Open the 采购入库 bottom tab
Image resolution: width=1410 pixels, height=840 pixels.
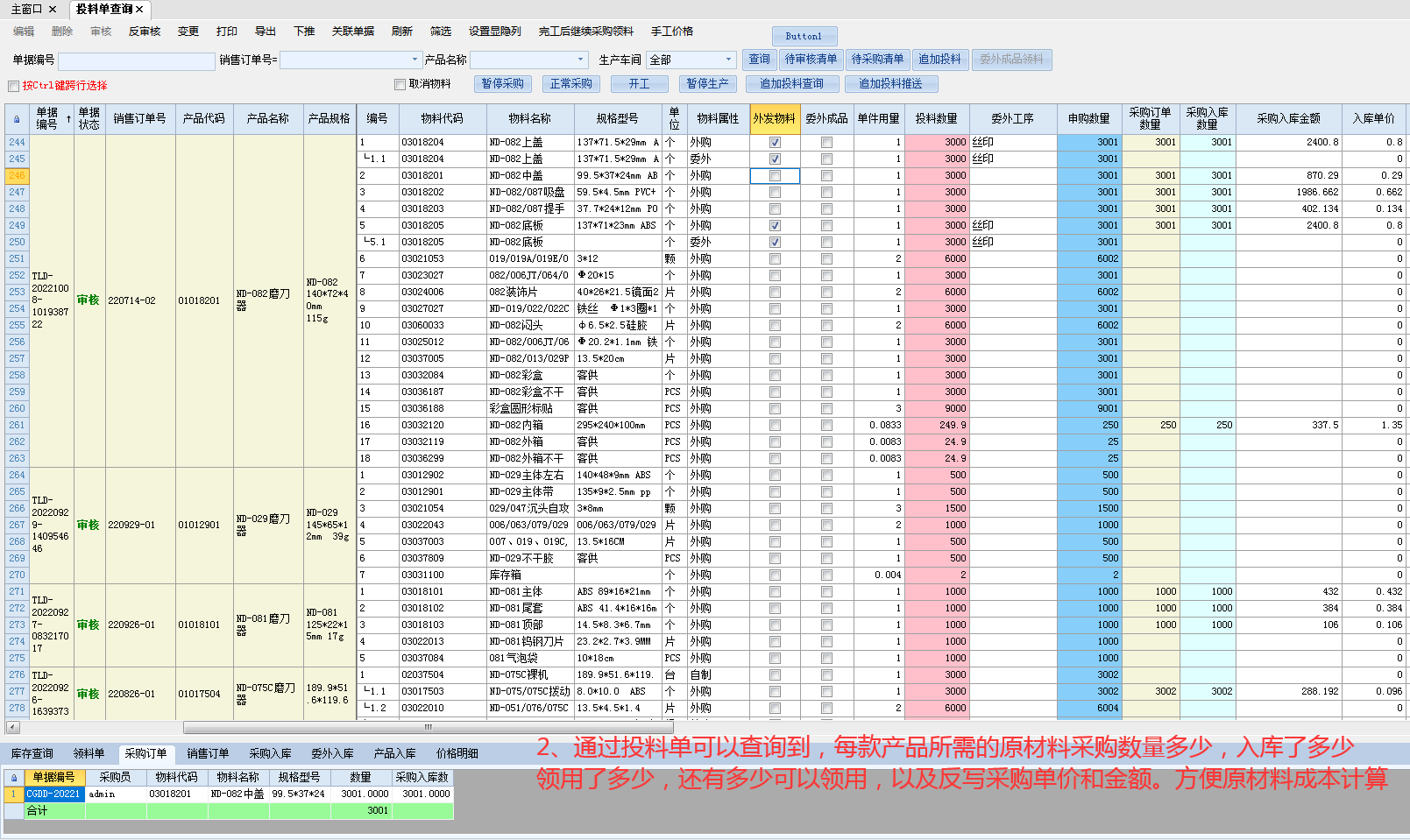(270, 753)
